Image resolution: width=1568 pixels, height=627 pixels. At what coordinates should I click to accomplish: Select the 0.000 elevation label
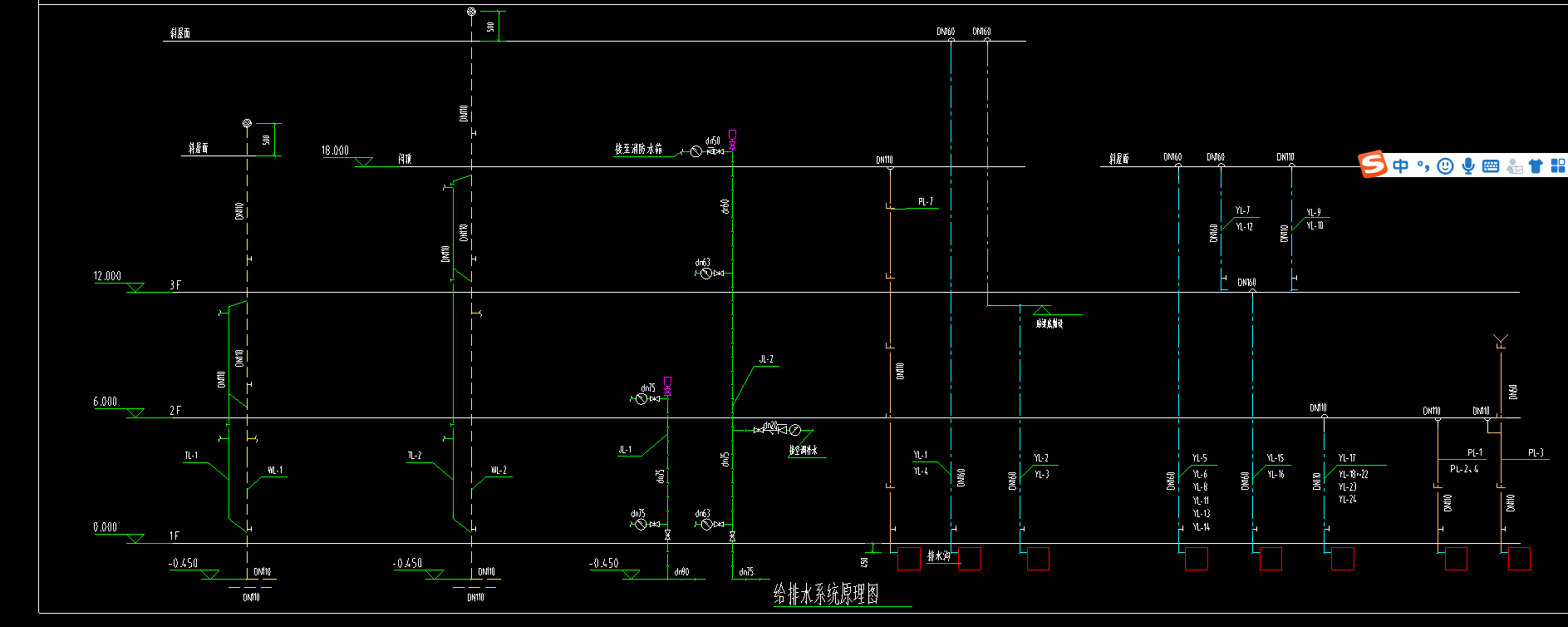106,527
